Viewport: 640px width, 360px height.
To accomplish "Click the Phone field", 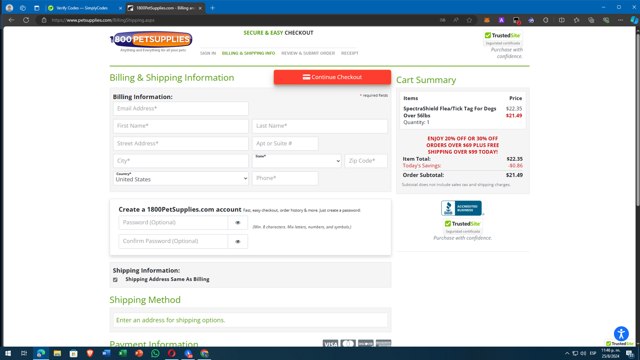I will [x=285, y=178].
